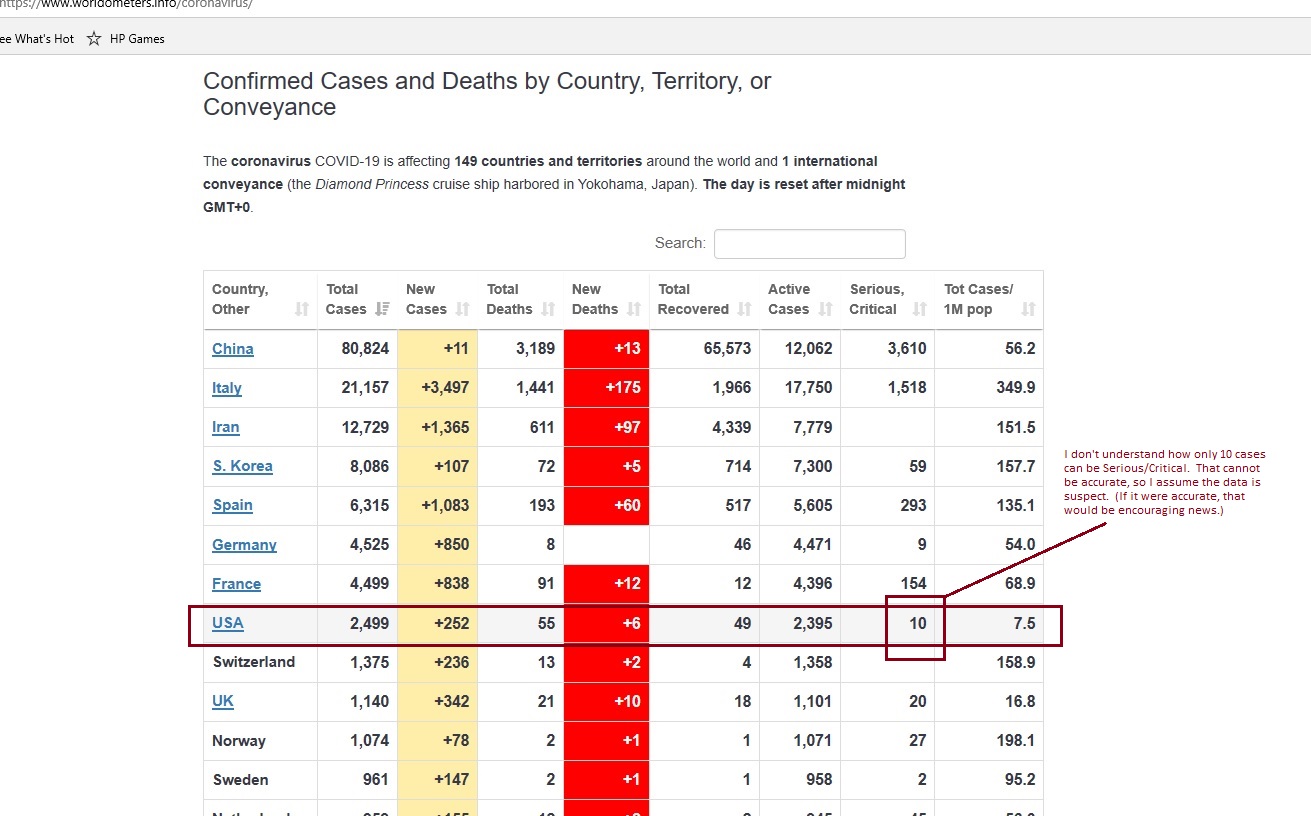
Task: Follow the Italy link in the table
Action: (227, 388)
